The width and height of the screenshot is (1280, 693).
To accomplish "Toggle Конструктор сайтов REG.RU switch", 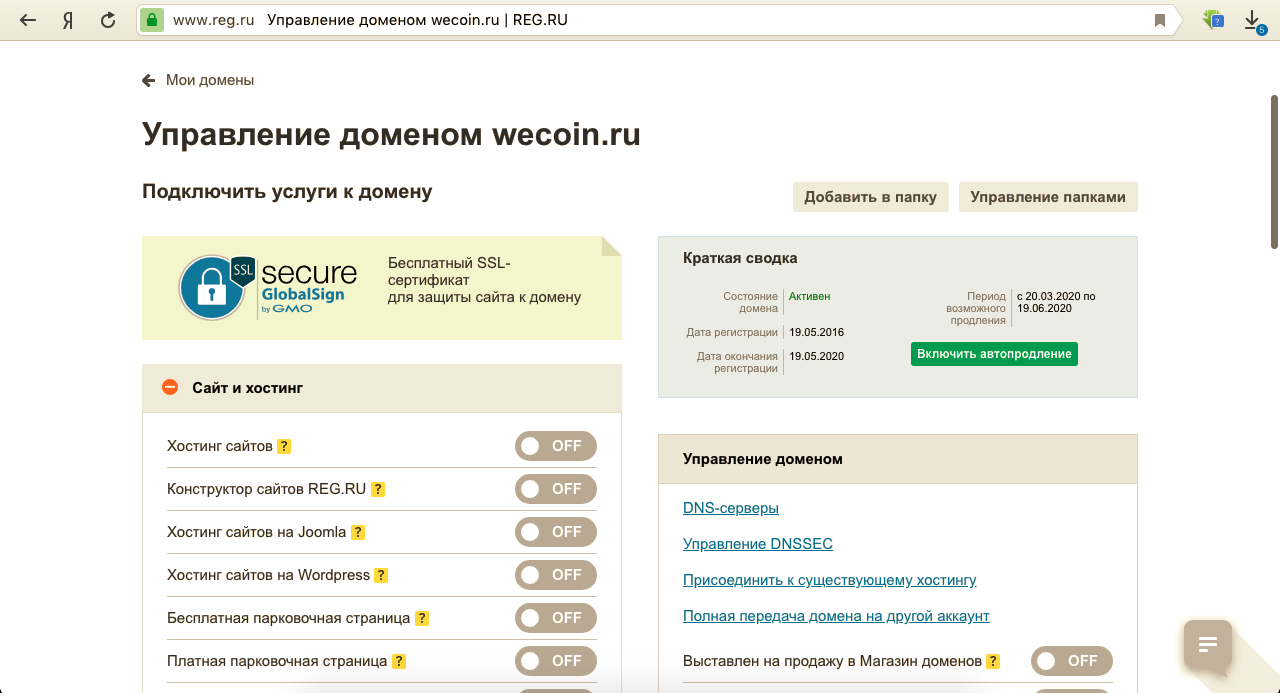I will click(x=556, y=489).
